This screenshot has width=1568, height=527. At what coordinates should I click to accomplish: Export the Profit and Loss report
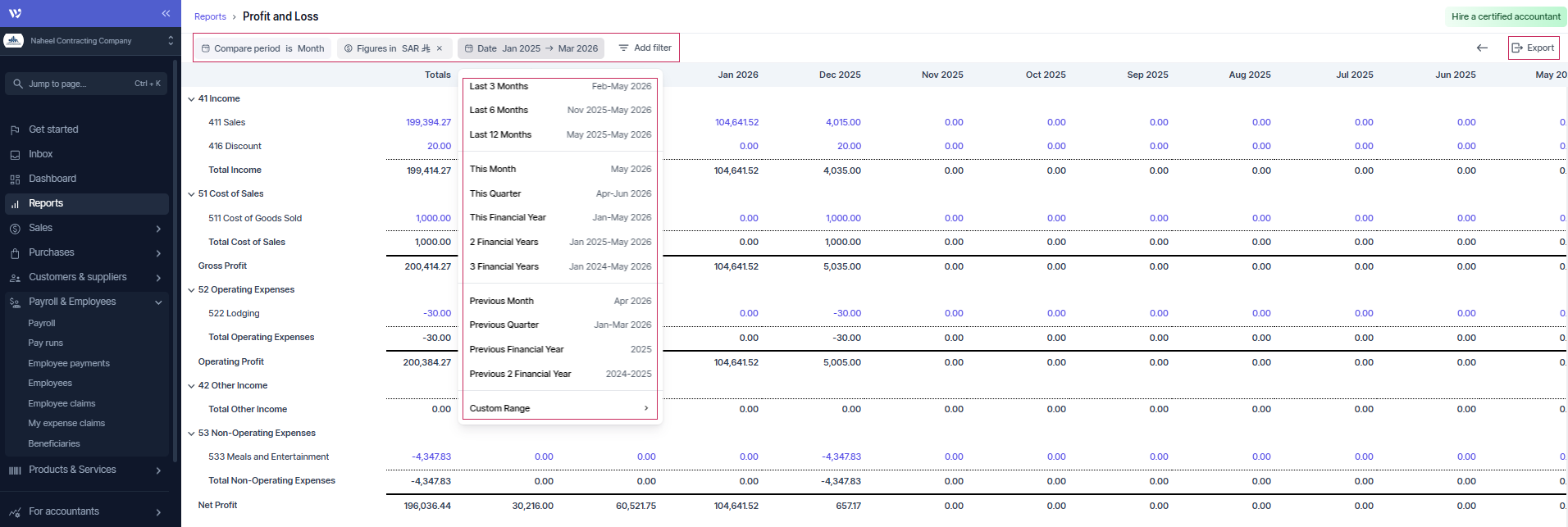tap(1534, 48)
